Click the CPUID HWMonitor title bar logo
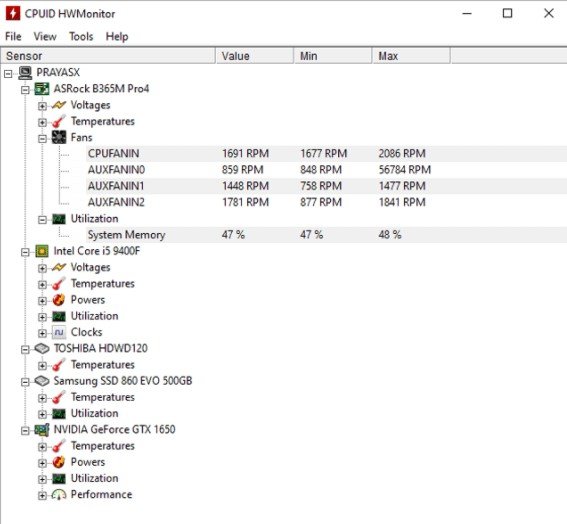Screen dimensions: 567x524 [13, 13]
